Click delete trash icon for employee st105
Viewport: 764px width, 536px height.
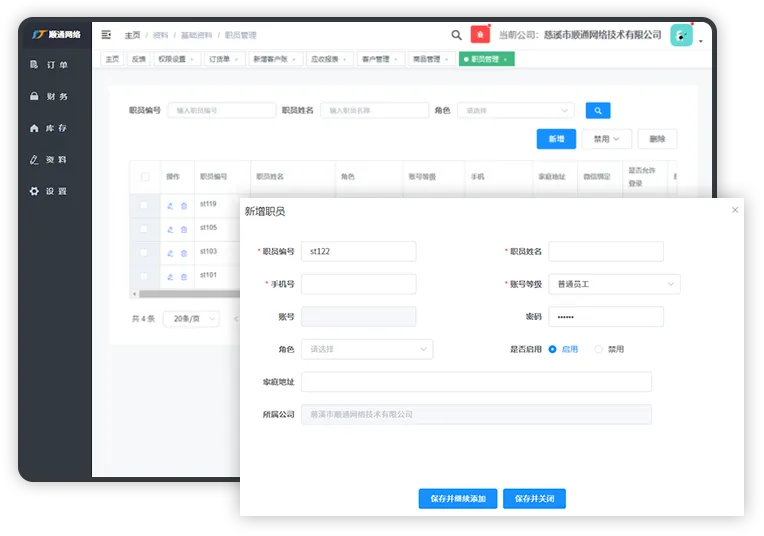184,229
